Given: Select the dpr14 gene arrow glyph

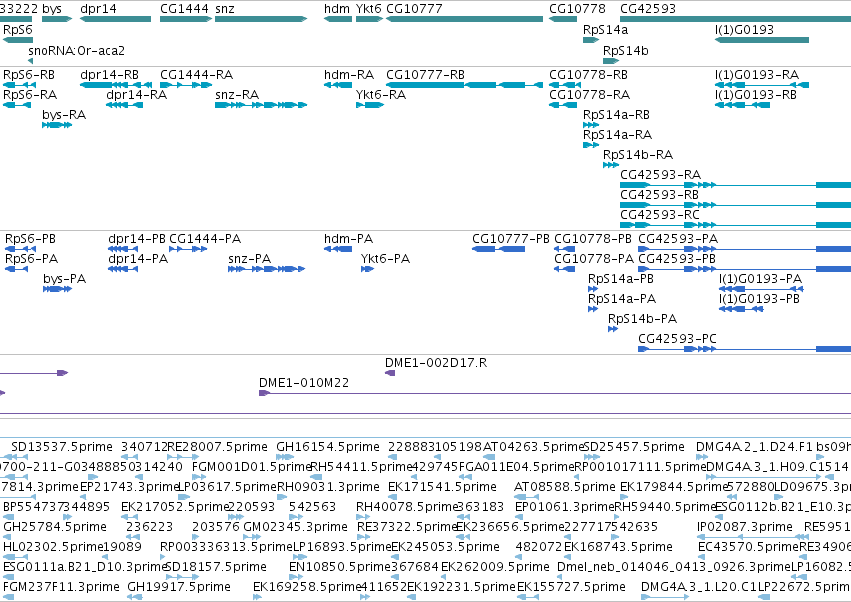Looking at the screenshot, I should point(116,19).
